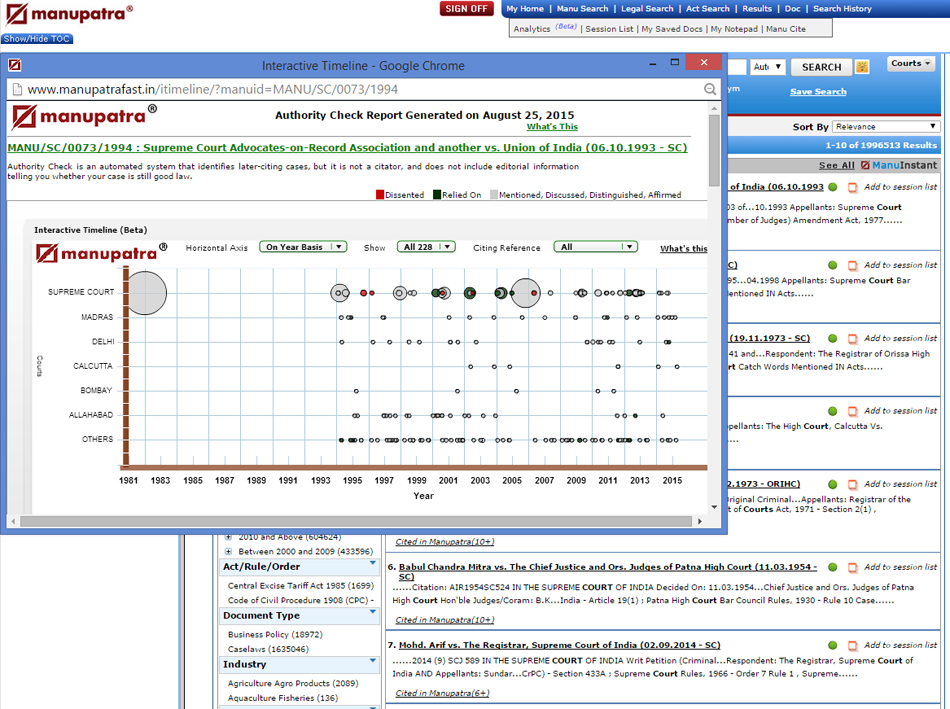Open the Session List submenu item

click(609, 29)
